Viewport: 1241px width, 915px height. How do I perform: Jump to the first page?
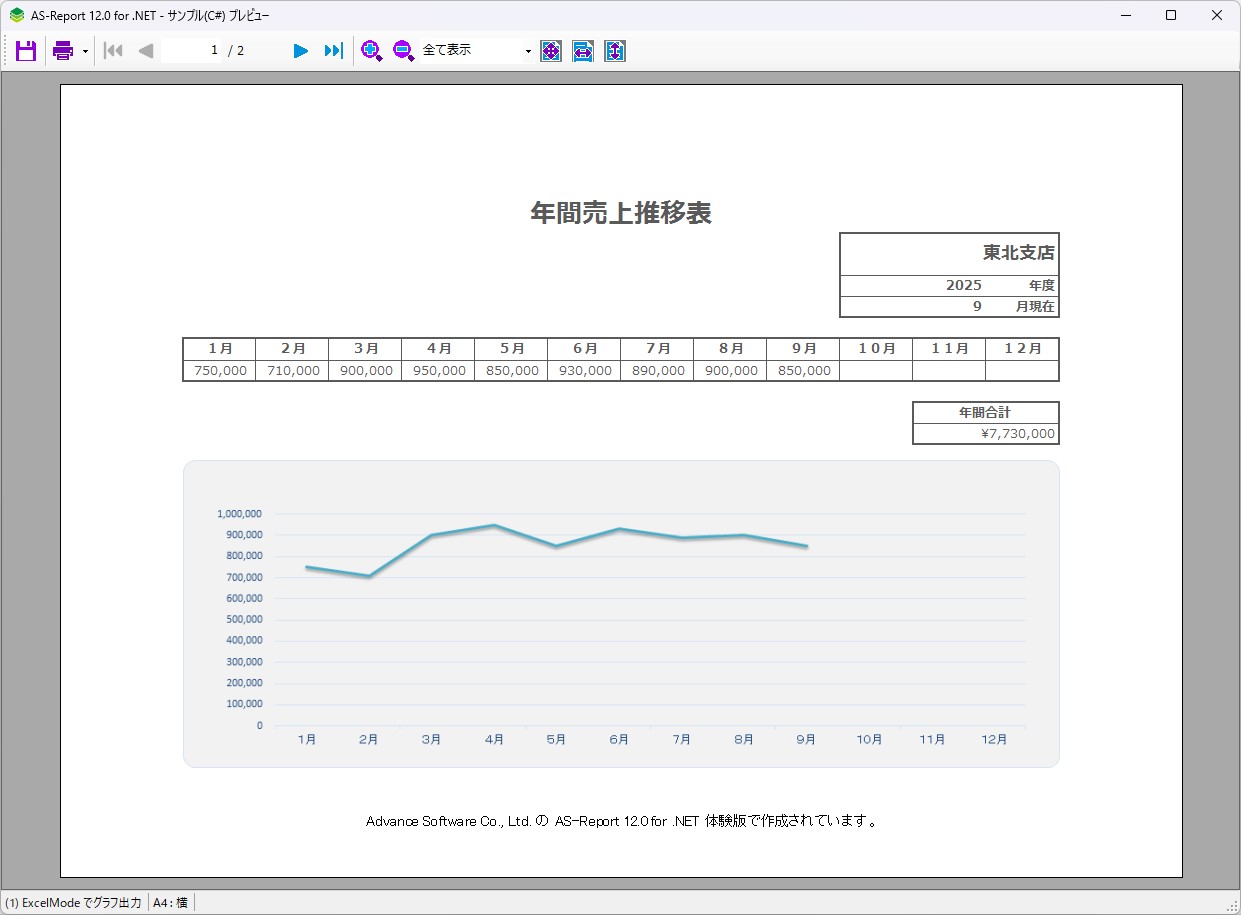click(x=113, y=51)
